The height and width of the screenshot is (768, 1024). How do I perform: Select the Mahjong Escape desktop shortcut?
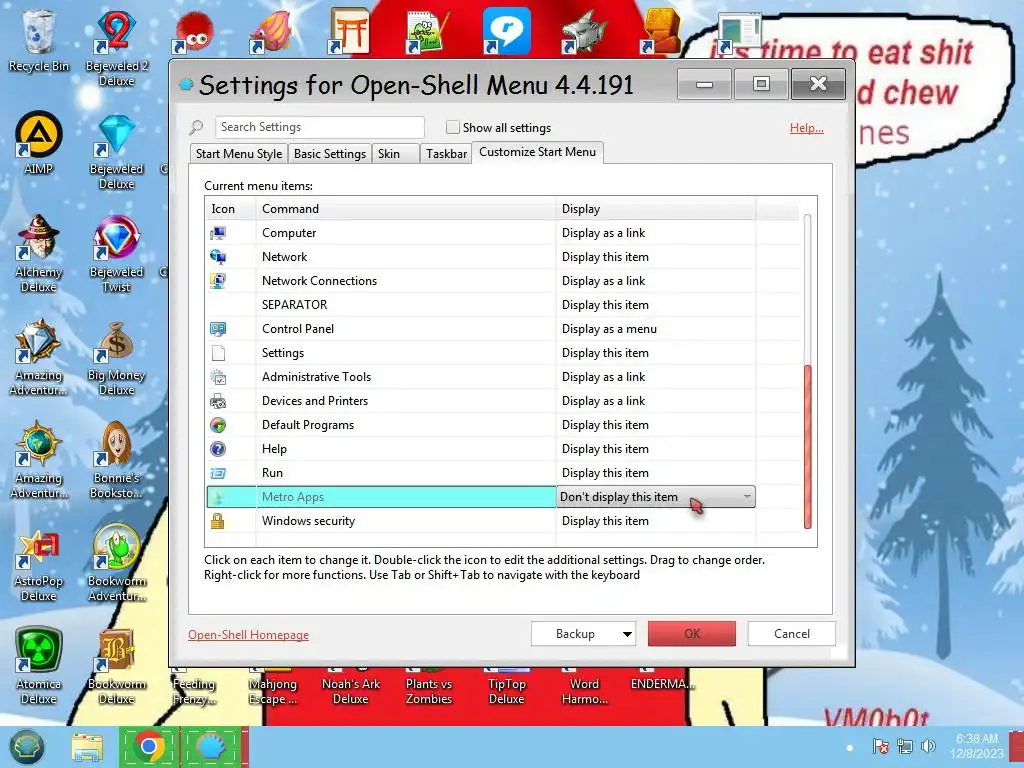click(x=272, y=687)
